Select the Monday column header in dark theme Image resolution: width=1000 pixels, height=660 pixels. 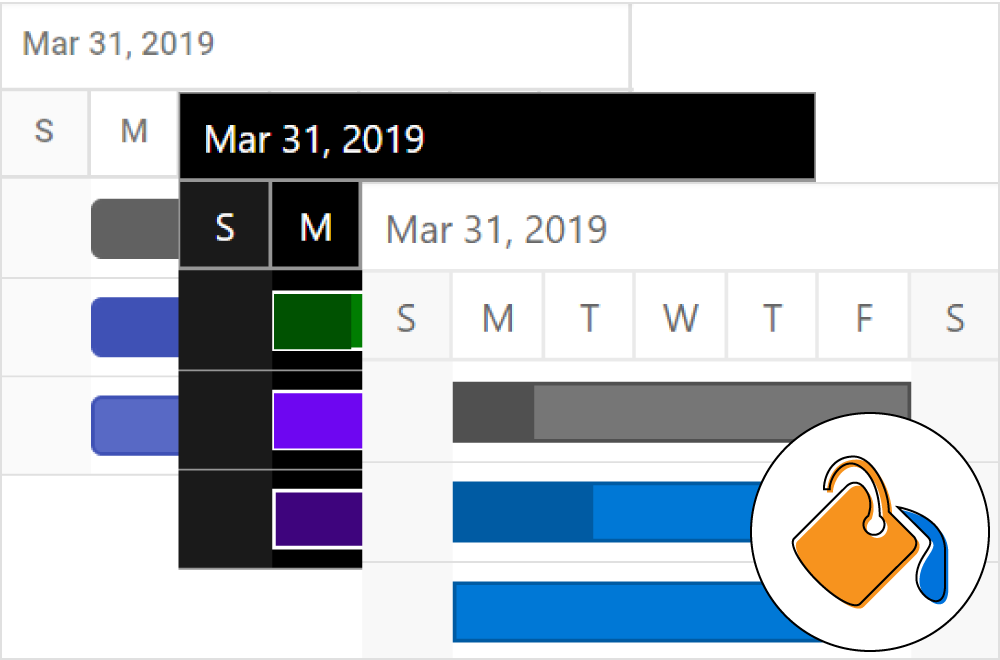[x=316, y=226]
